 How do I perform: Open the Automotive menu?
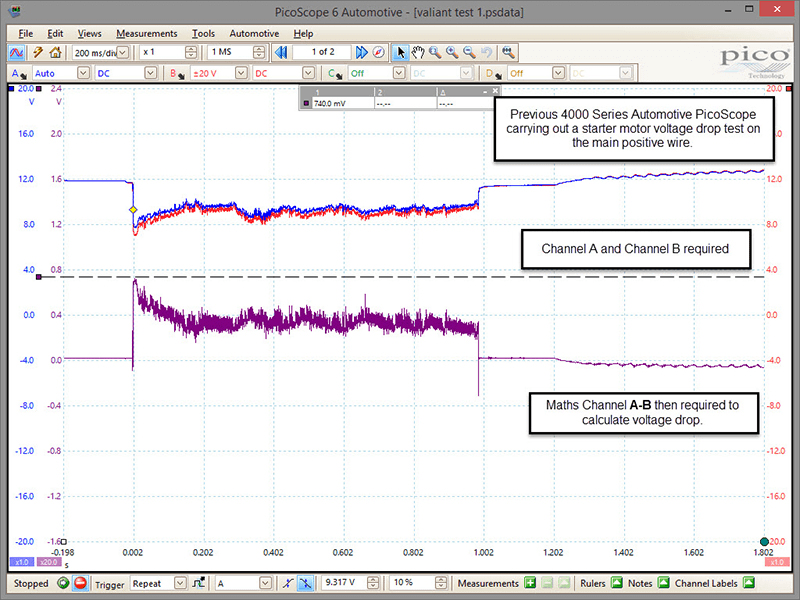pyautogui.click(x=254, y=34)
